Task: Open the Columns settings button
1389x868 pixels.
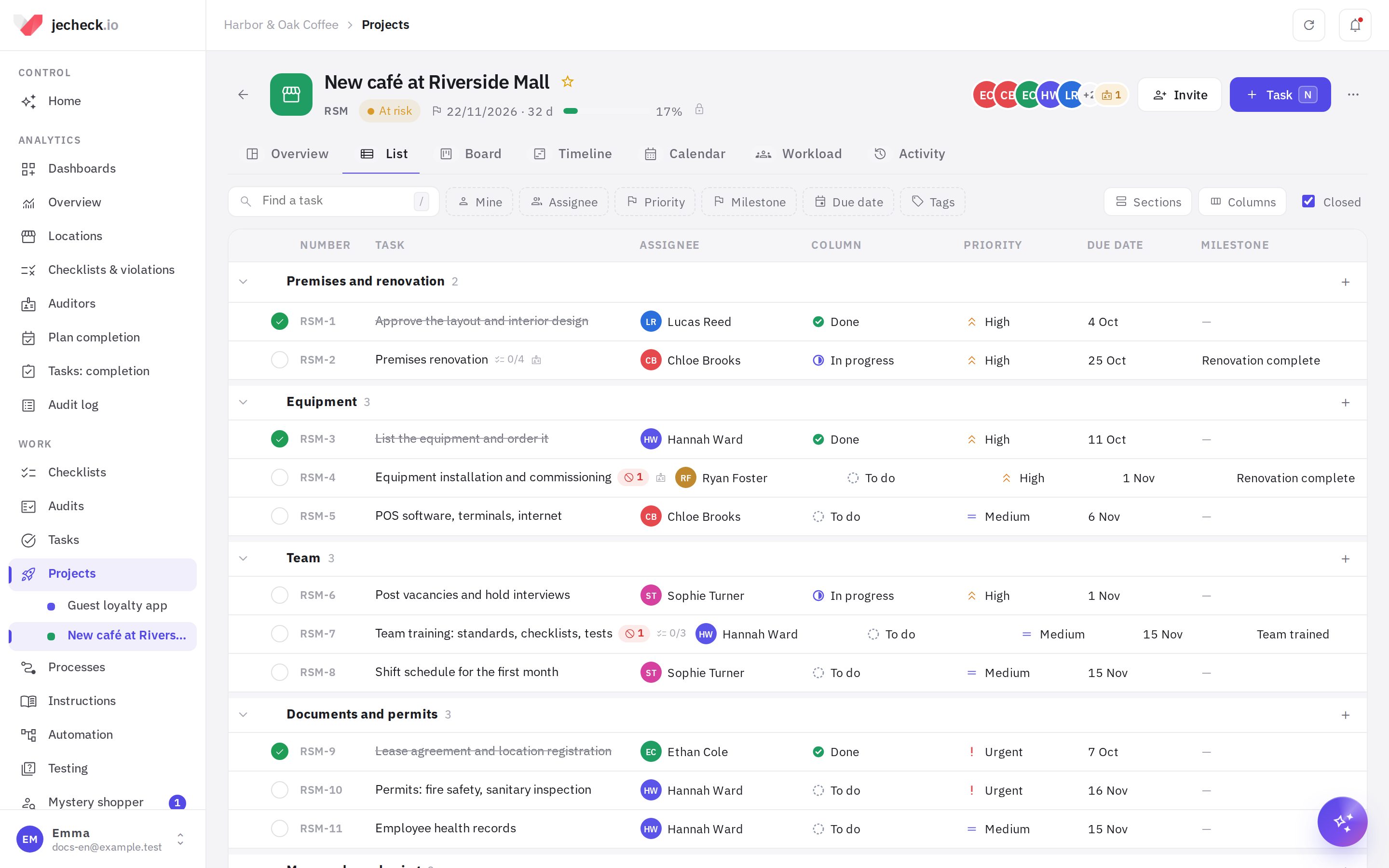Action: click(1242, 202)
